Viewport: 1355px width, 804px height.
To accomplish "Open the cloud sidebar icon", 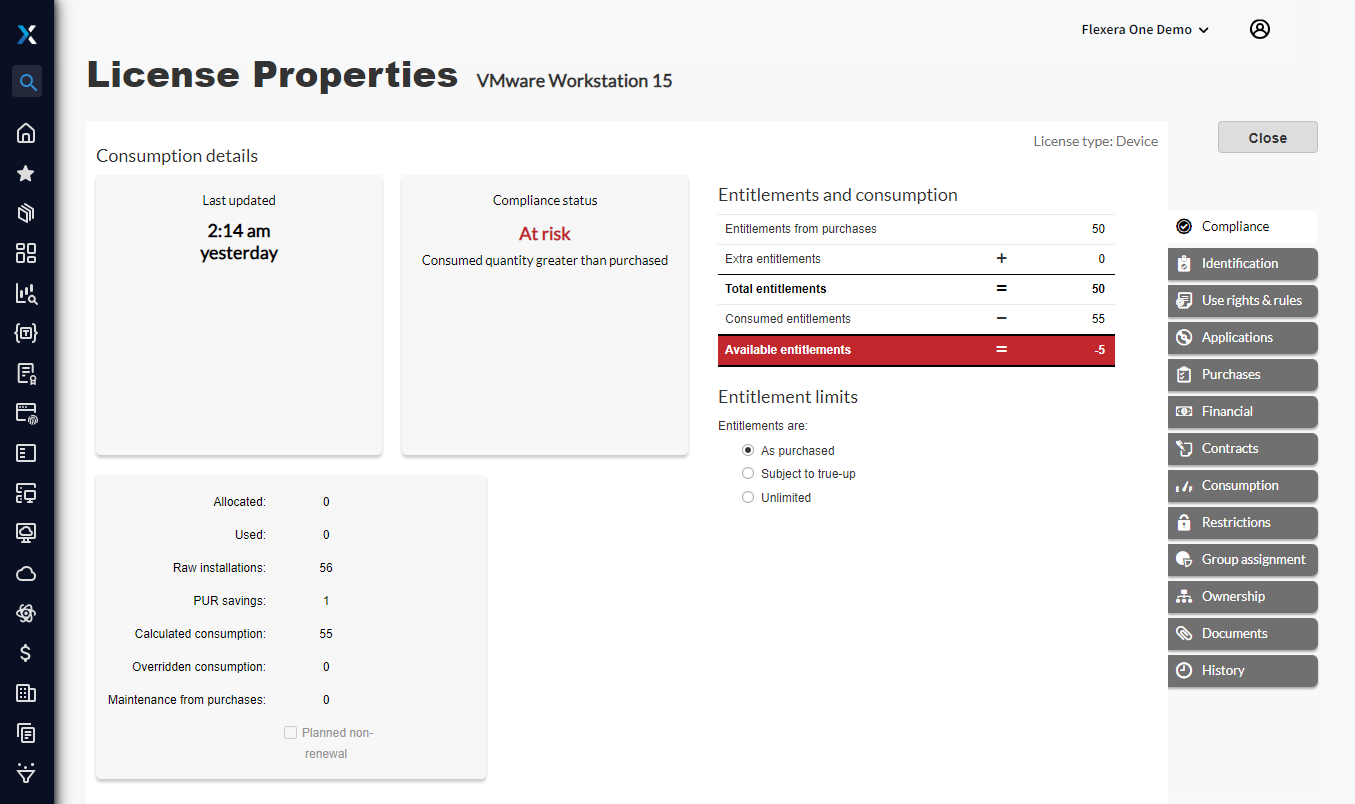I will 27,573.
